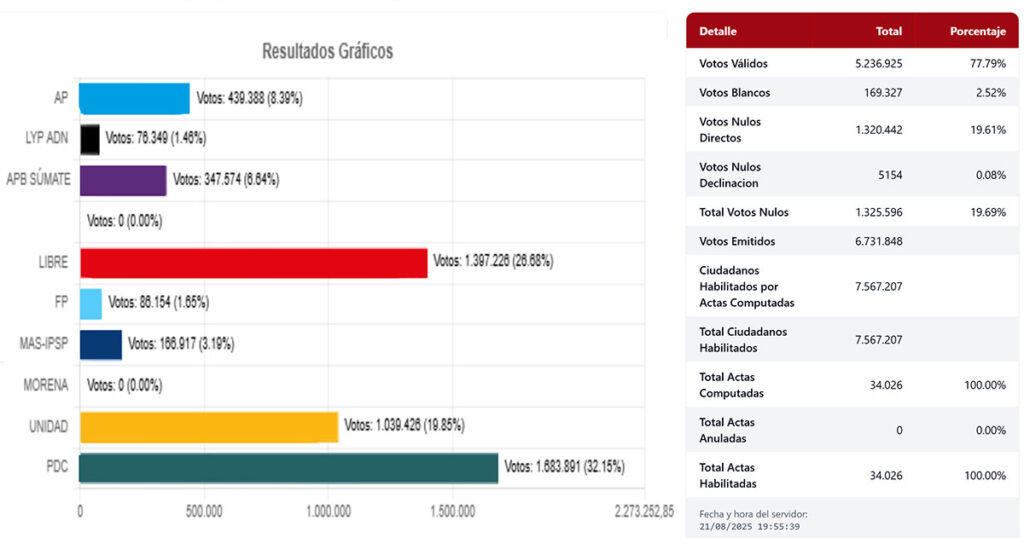Select the purple APB SÚMATE bar
The image size is (1024, 538).
[x=122, y=181]
